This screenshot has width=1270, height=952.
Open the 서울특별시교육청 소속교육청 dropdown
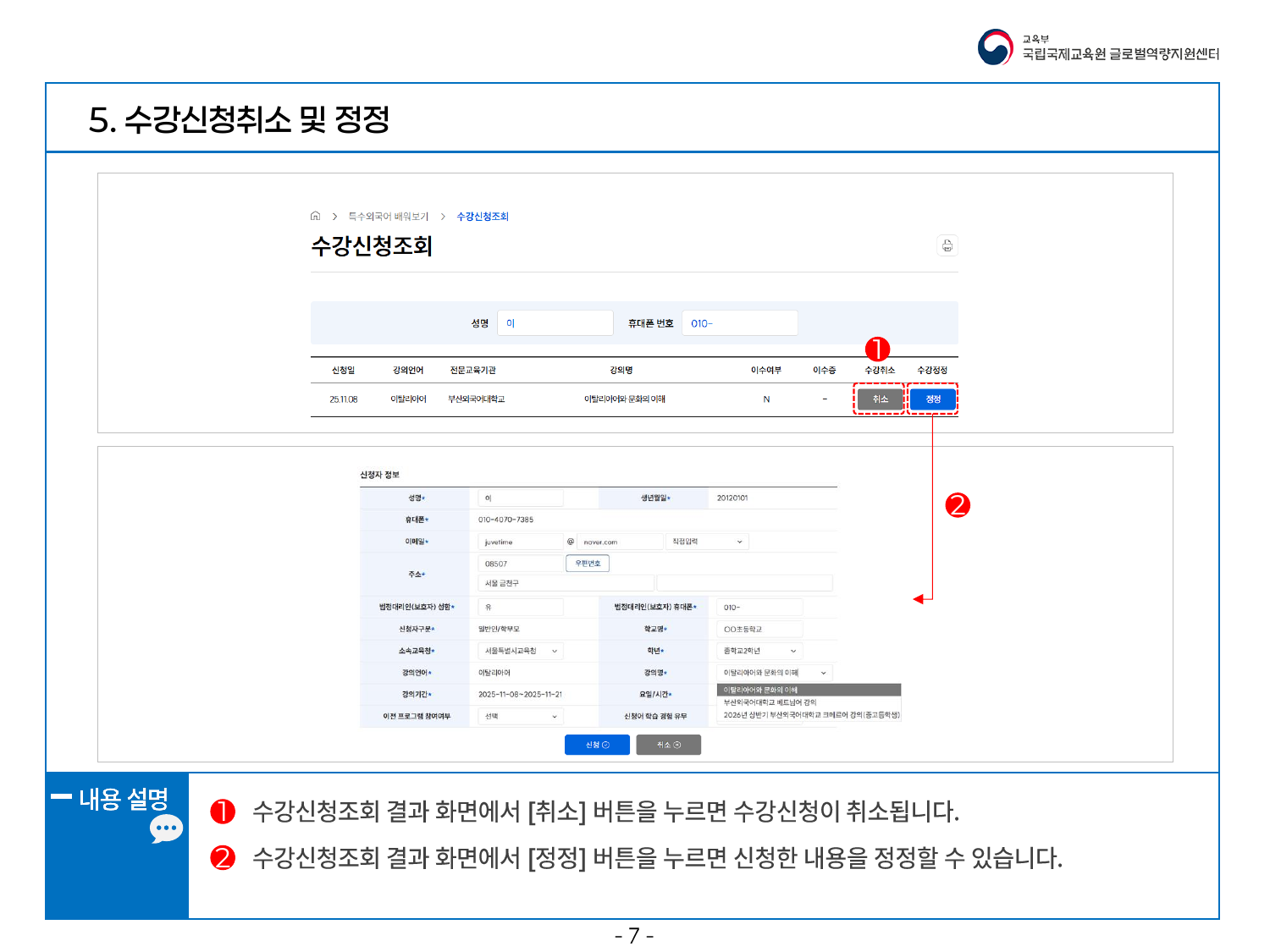pyautogui.click(x=521, y=651)
